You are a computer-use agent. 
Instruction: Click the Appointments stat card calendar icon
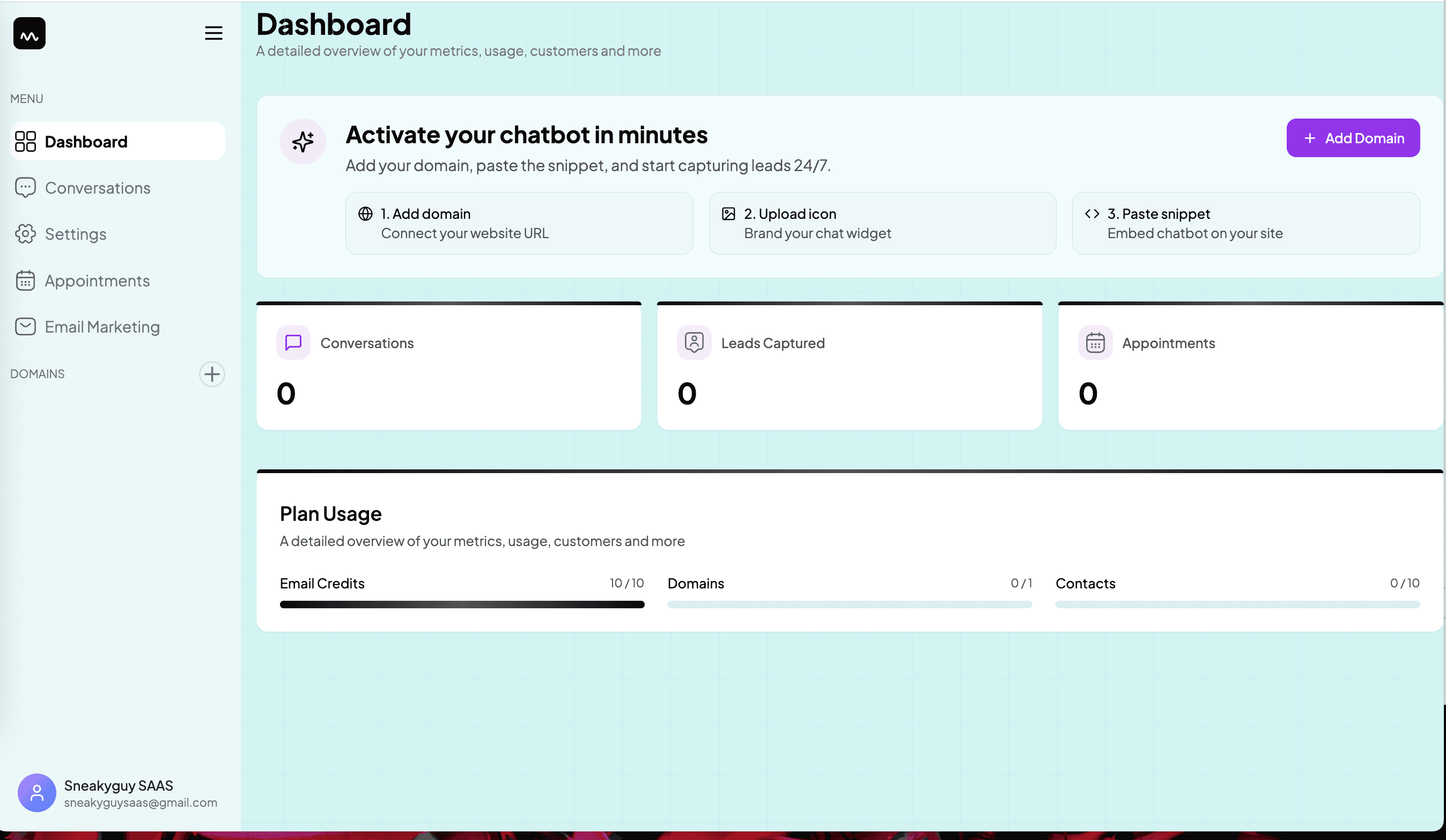(x=1095, y=343)
